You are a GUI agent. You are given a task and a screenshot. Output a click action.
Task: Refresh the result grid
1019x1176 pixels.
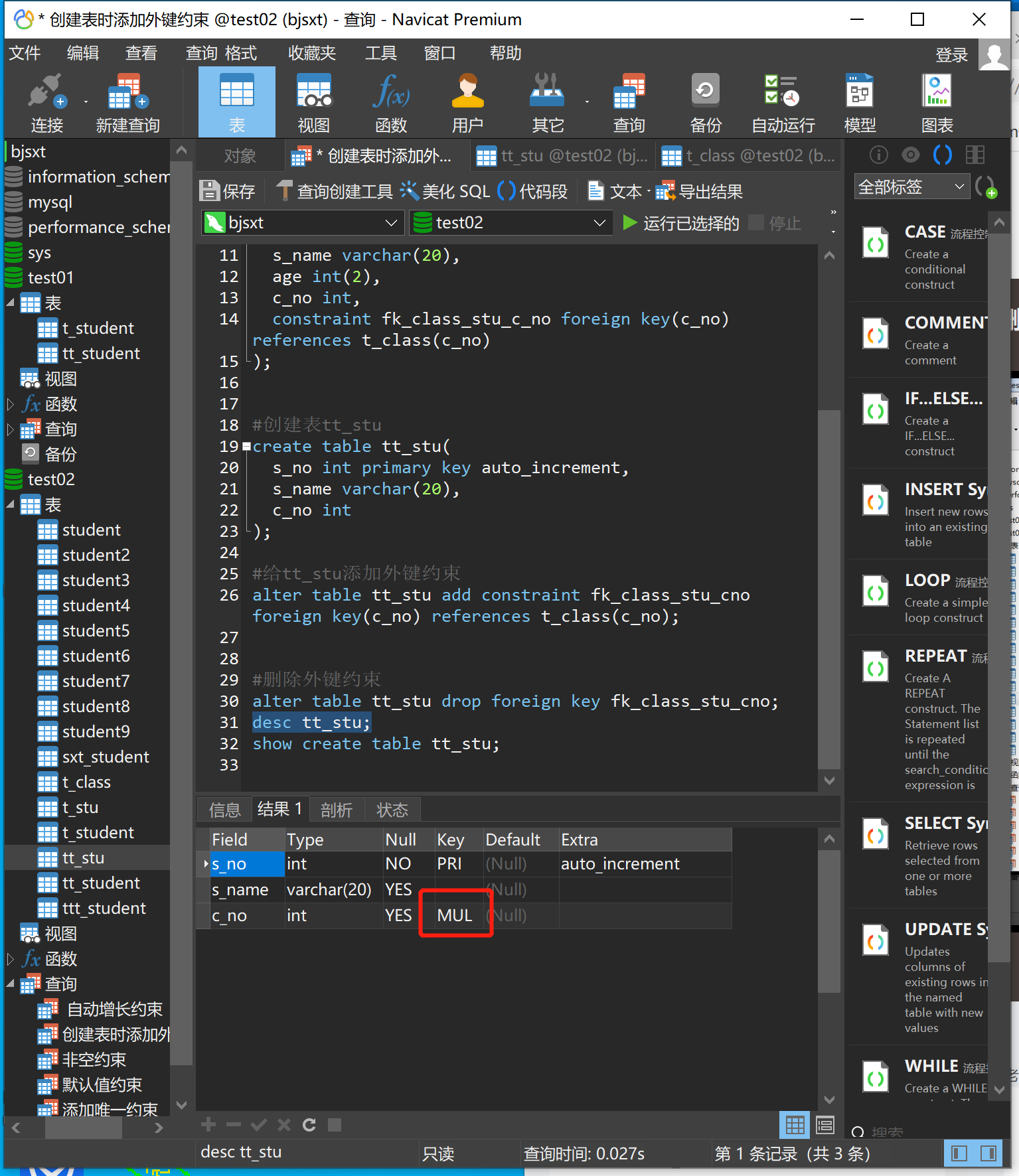[309, 1124]
